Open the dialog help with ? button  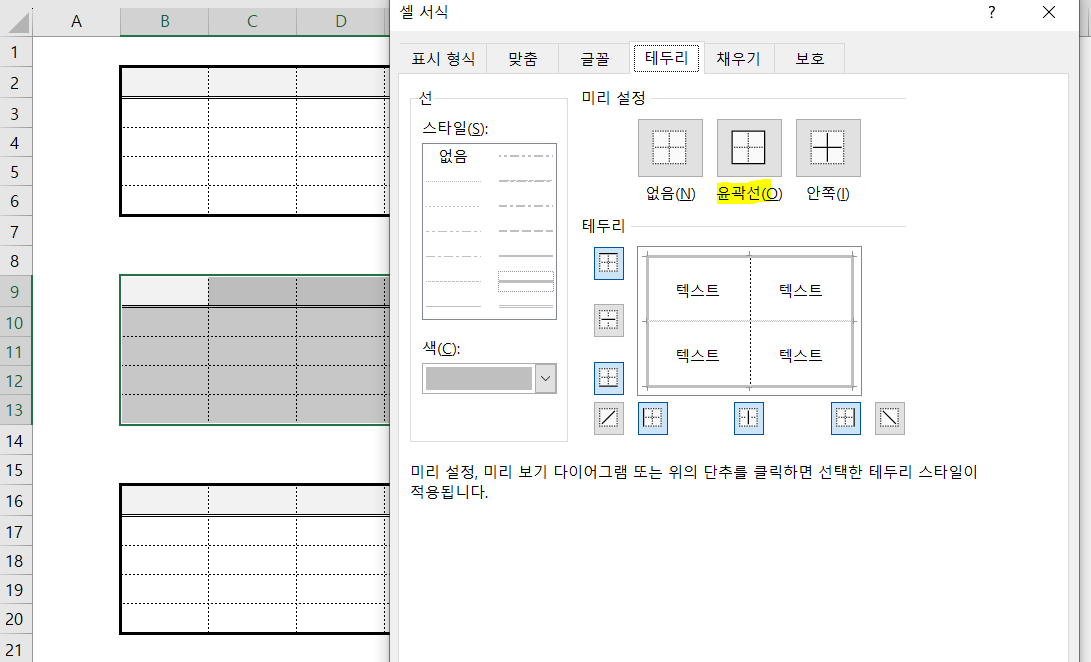click(990, 13)
